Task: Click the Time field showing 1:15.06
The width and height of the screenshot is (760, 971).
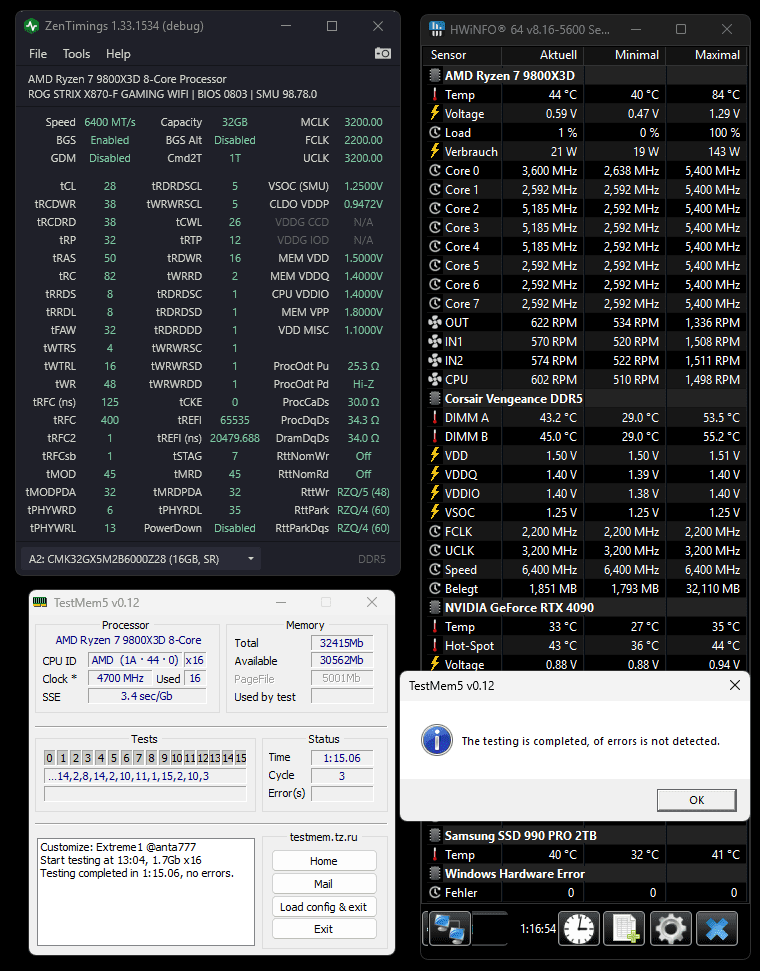Action: 342,758
